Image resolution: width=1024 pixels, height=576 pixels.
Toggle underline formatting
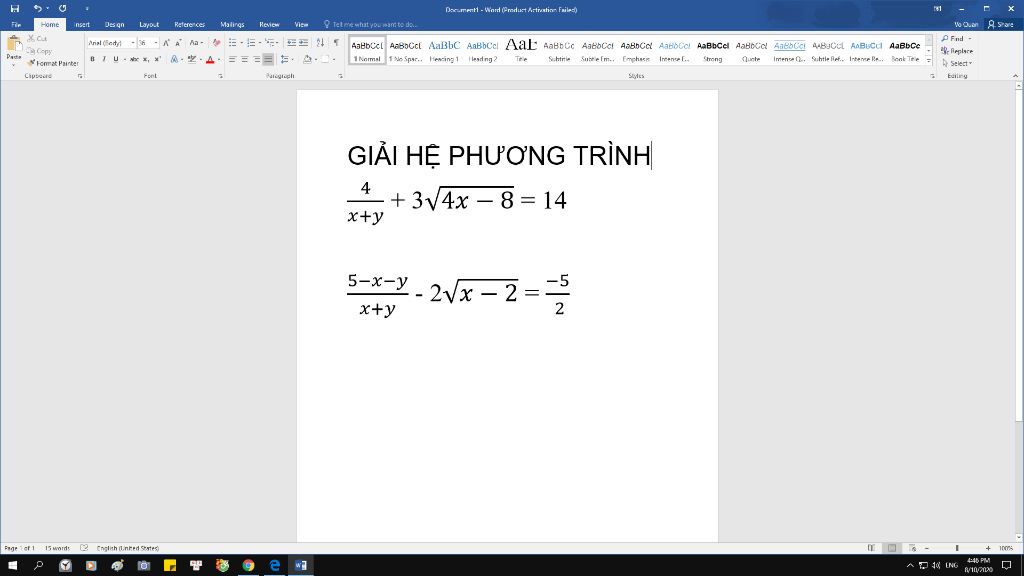pos(116,59)
